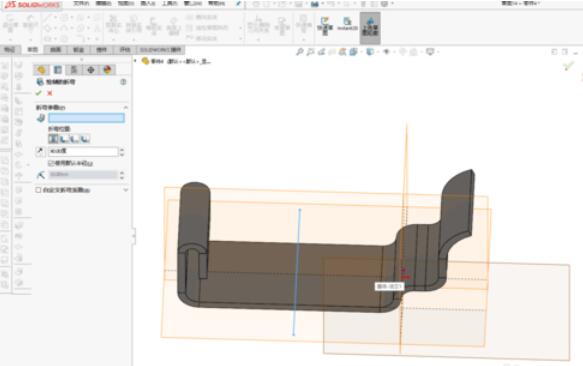Click the panel collapse handle on splitter
This screenshot has height=366, width=583.
134,235
